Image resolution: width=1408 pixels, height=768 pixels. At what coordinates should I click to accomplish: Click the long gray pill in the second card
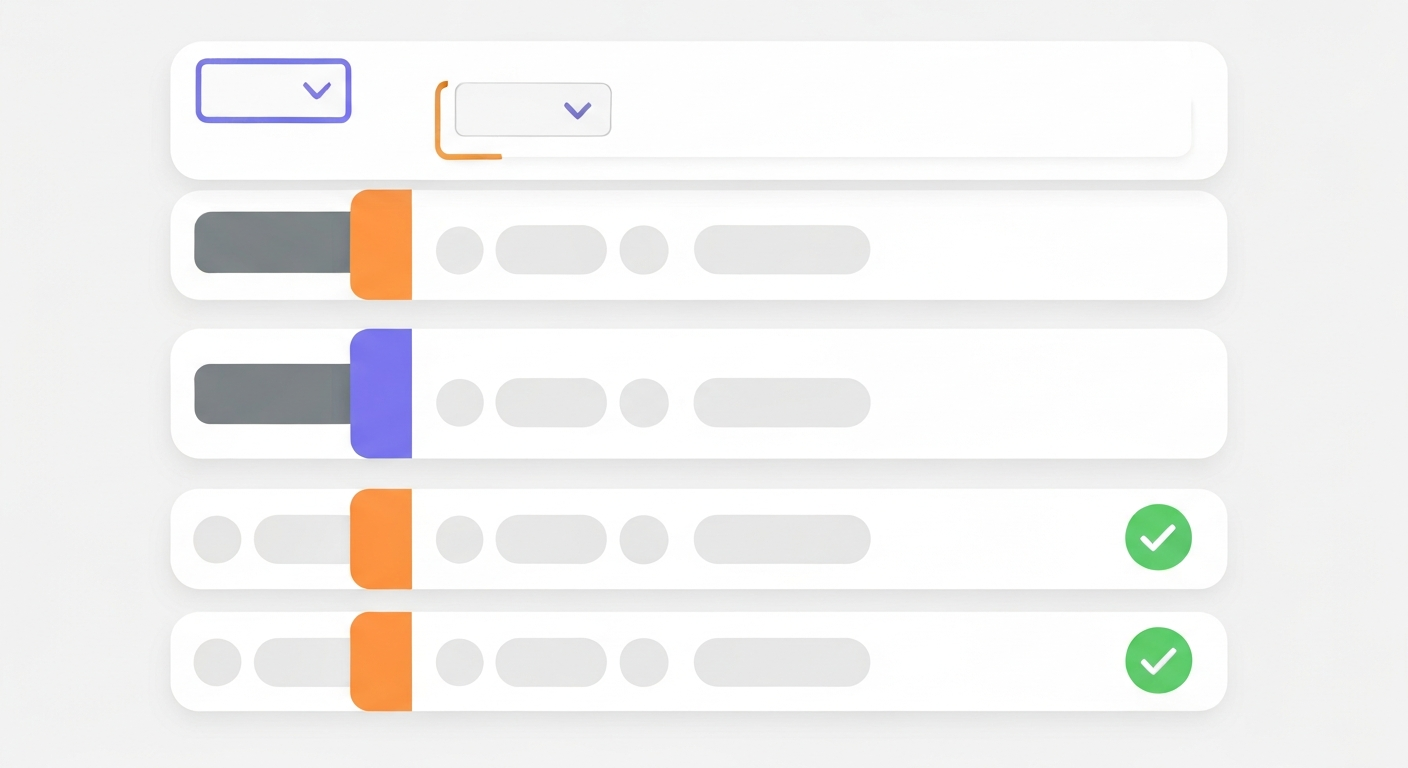782,250
